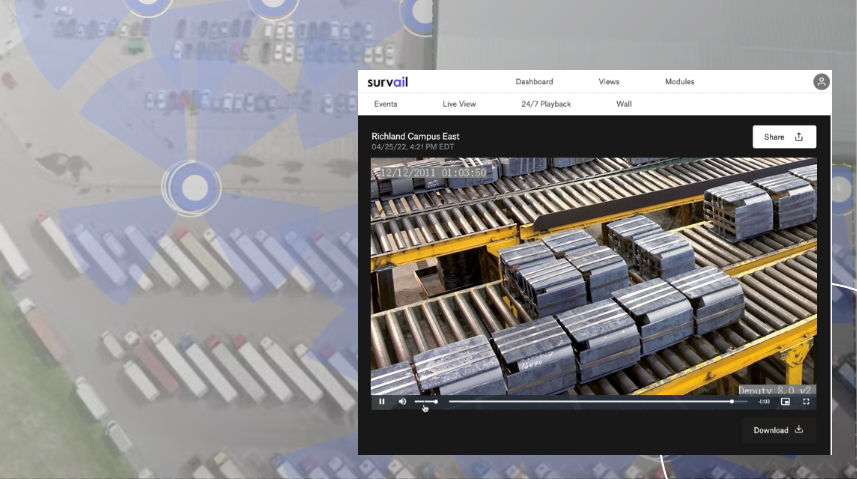The height and width of the screenshot is (479, 857).
Task: Mute the video audio
Action: [402, 401]
